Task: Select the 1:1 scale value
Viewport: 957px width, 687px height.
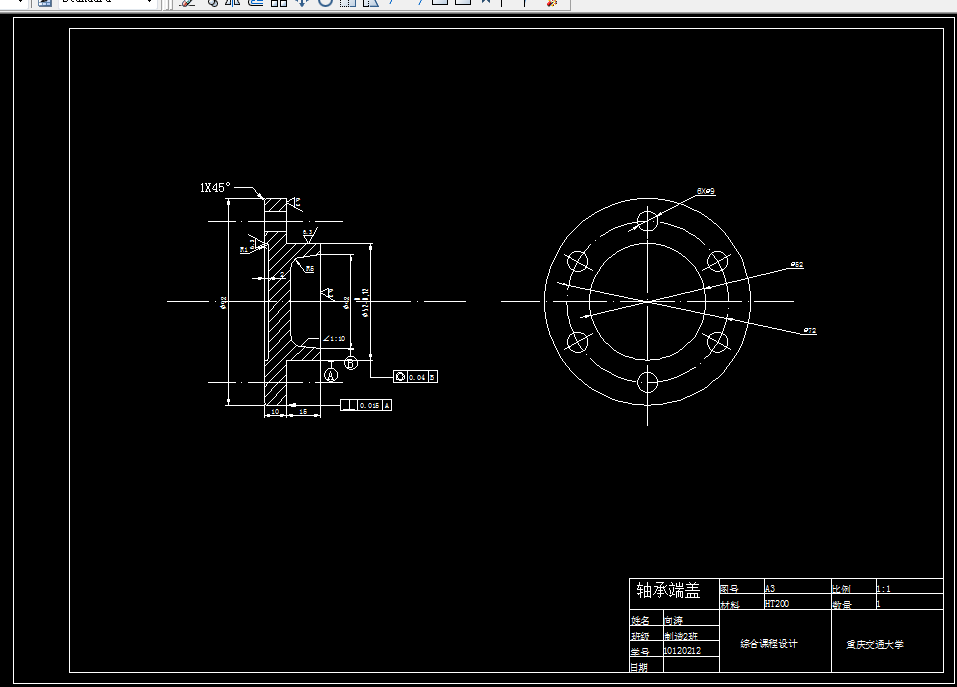Action: pyautogui.click(x=883, y=589)
